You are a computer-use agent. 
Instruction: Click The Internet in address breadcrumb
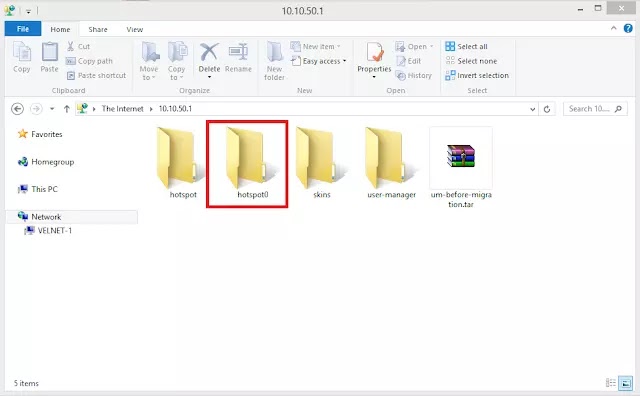coord(122,109)
